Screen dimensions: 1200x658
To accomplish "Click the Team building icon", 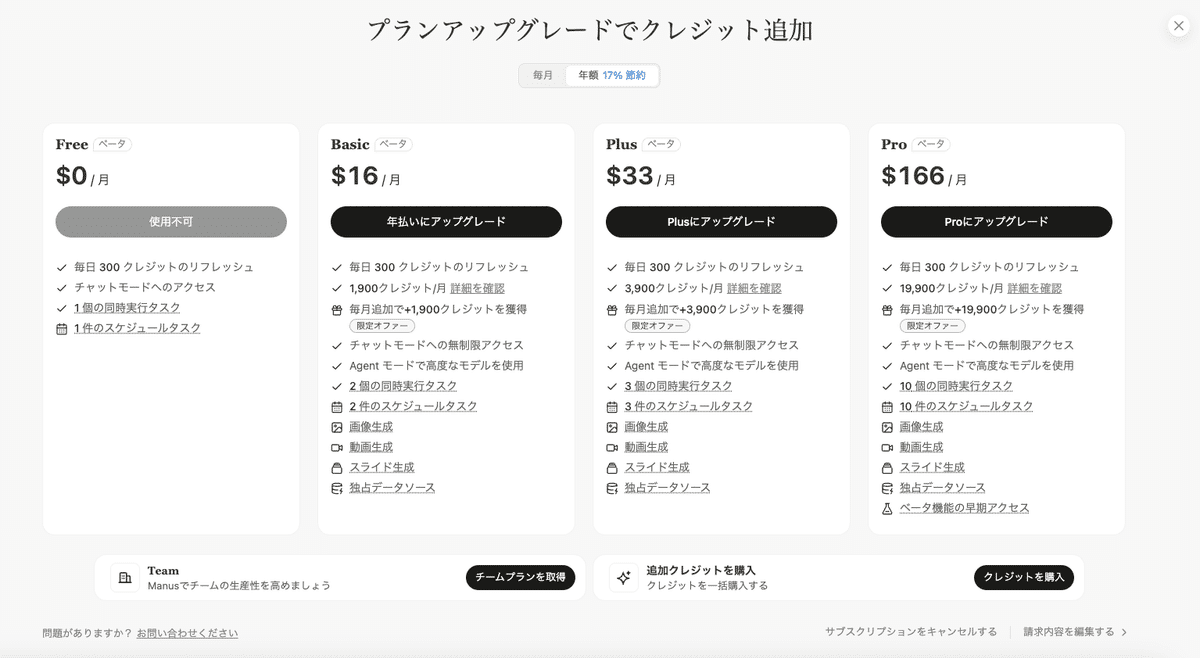I will click(125, 578).
